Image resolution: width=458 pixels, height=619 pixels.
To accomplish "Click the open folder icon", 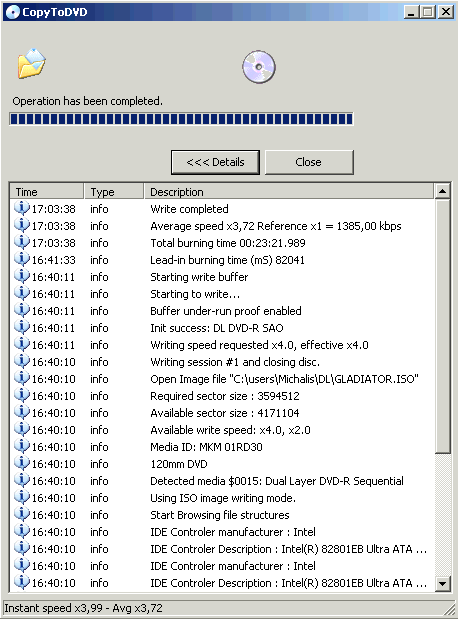I will pyautogui.click(x=32, y=64).
